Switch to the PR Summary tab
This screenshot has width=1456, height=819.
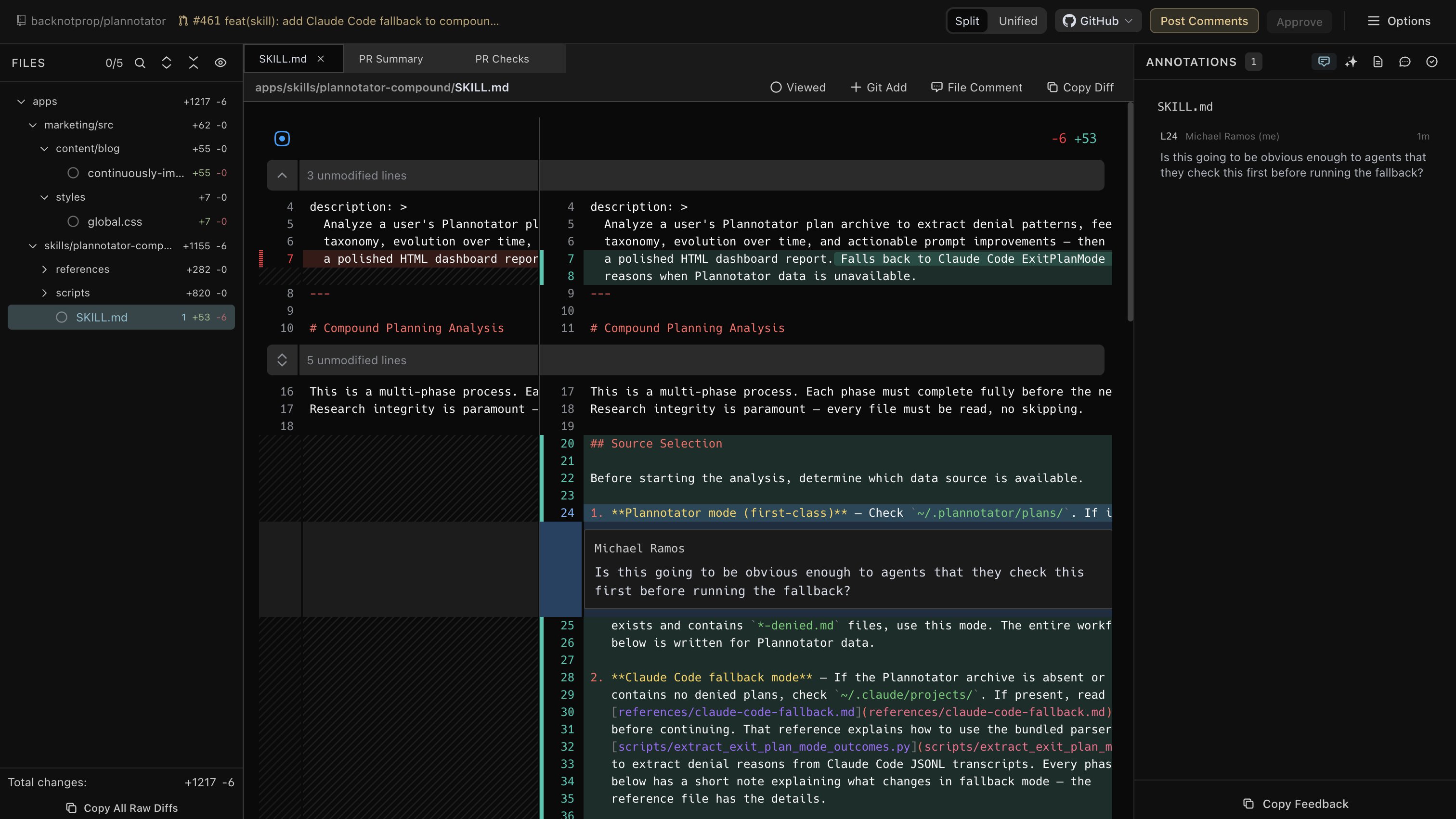click(x=390, y=58)
